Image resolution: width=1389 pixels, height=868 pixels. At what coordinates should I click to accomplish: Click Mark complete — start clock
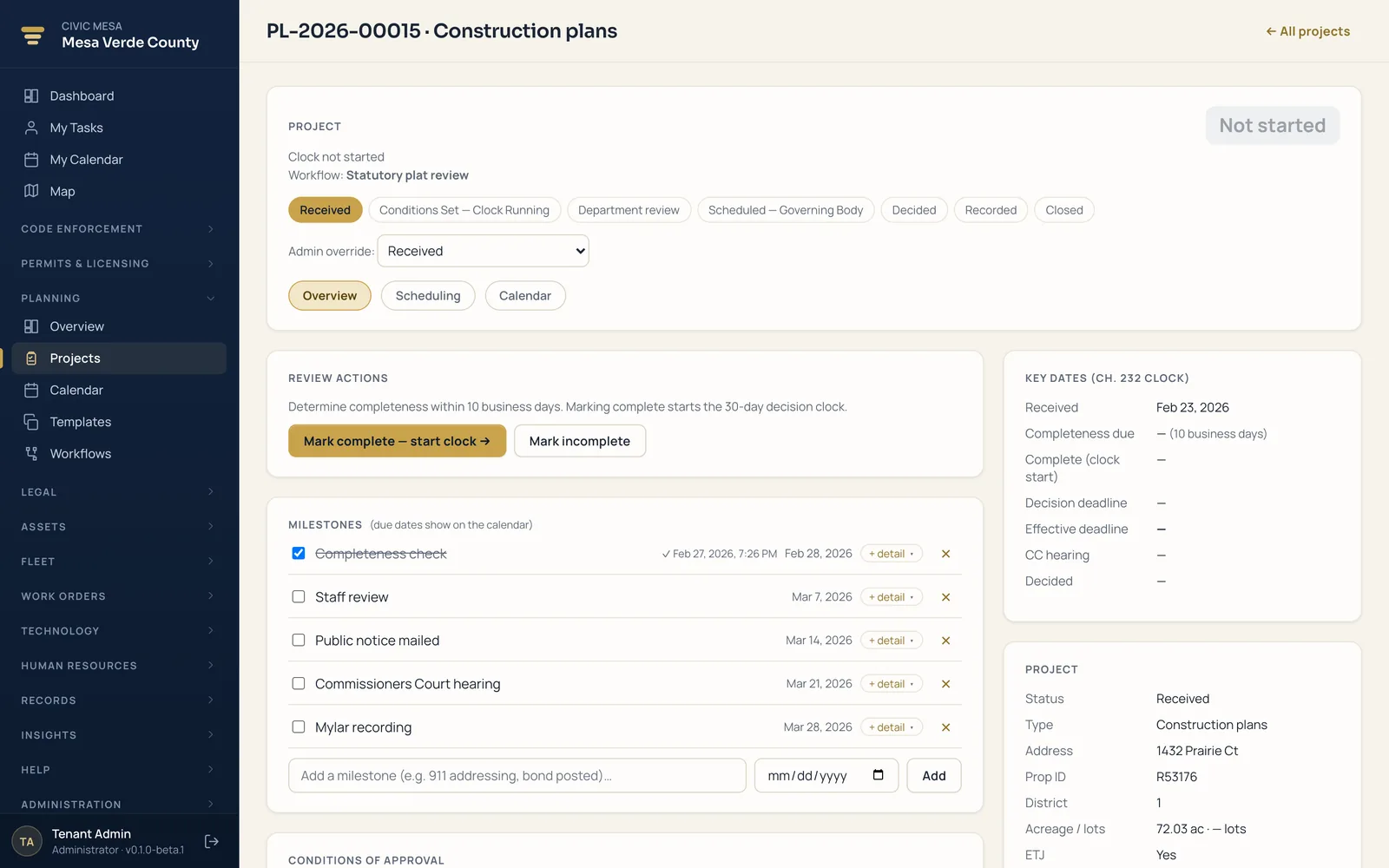click(397, 441)
